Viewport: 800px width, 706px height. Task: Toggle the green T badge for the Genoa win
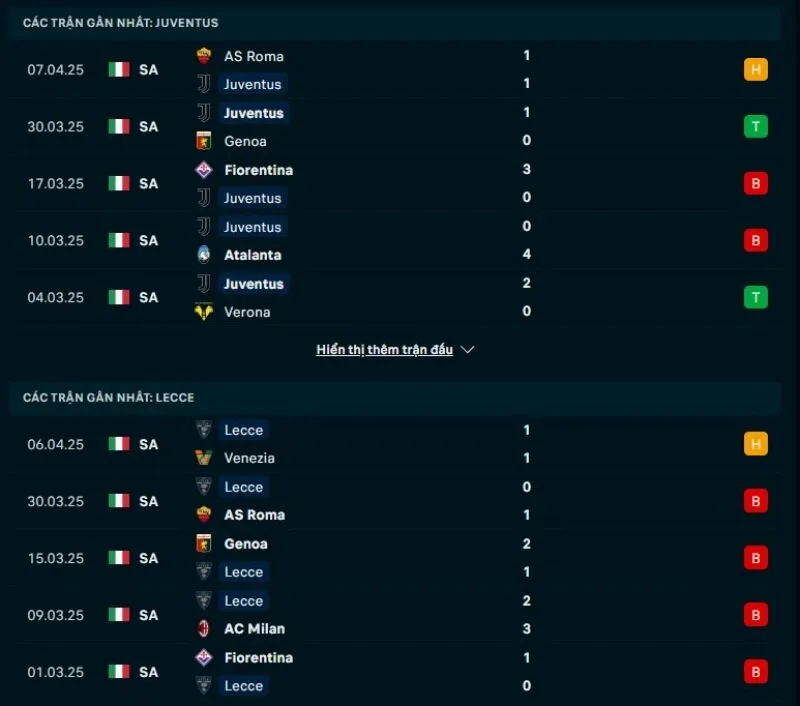(x=756, y=127)
